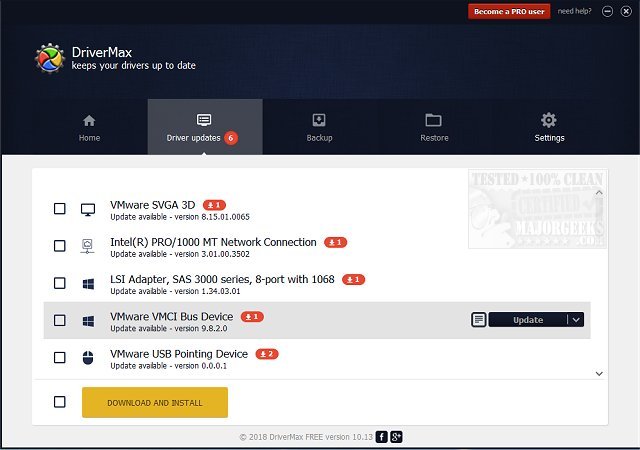Viewport: 640px width, 450px height.
Task: Check the VMware VMCI Bus Device checkbox
Action: tap(60, 320)
